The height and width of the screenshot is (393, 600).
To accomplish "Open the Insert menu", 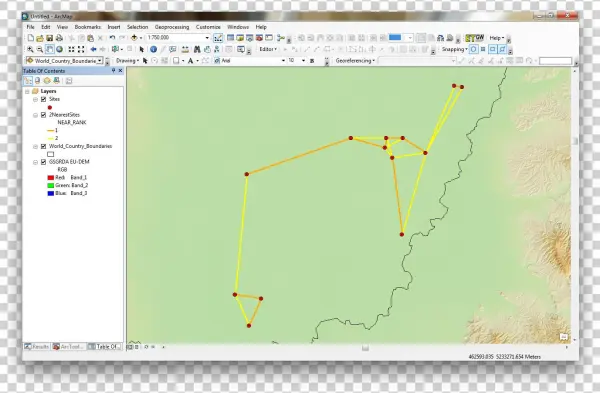I will click(114, 27).
